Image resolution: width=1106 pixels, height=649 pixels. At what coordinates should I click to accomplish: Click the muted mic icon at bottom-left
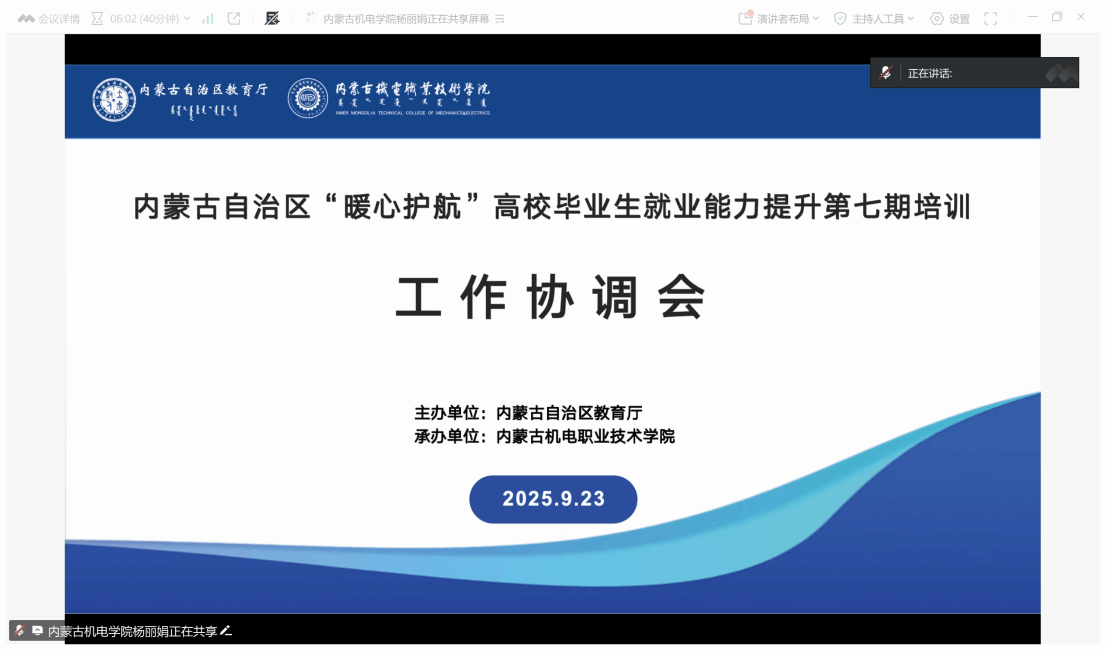pyautogui.click(x=19, y=631)
